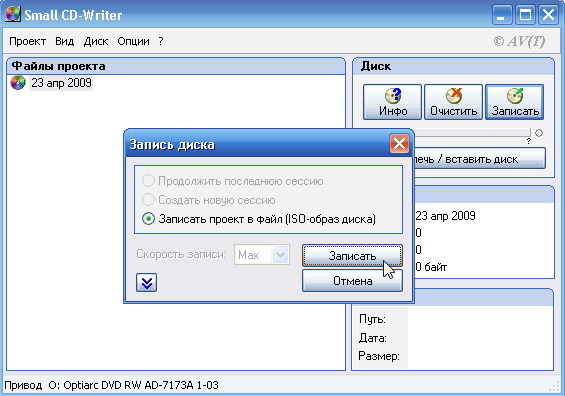The image size is (565, 396).
Task: Open the Диск menu
Action: 96,41
